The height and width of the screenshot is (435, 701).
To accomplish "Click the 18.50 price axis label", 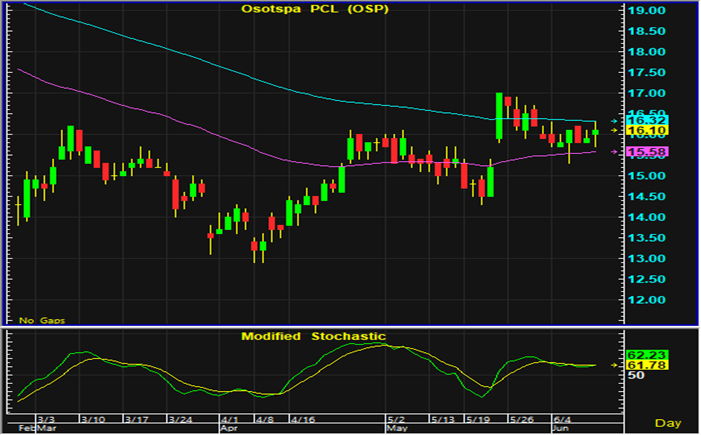I will 646,31.
